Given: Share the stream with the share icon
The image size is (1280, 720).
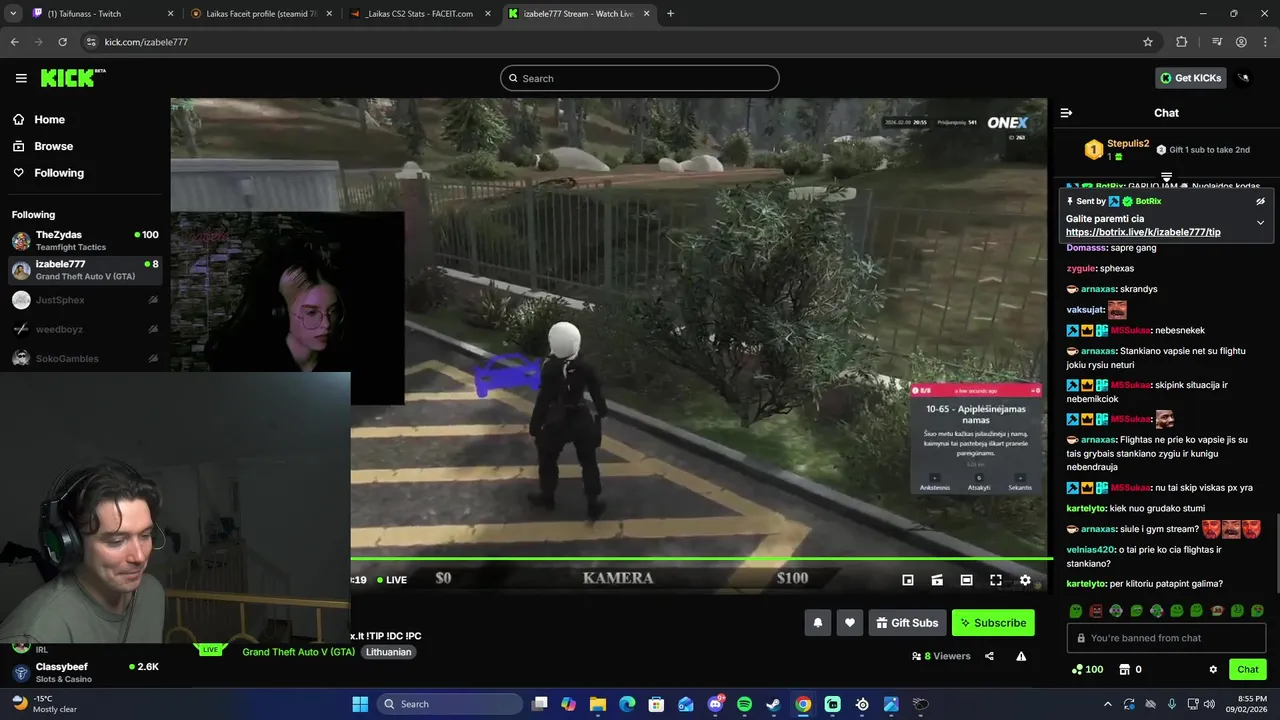Looking at the screenshot, I should (x=989, y=656).
